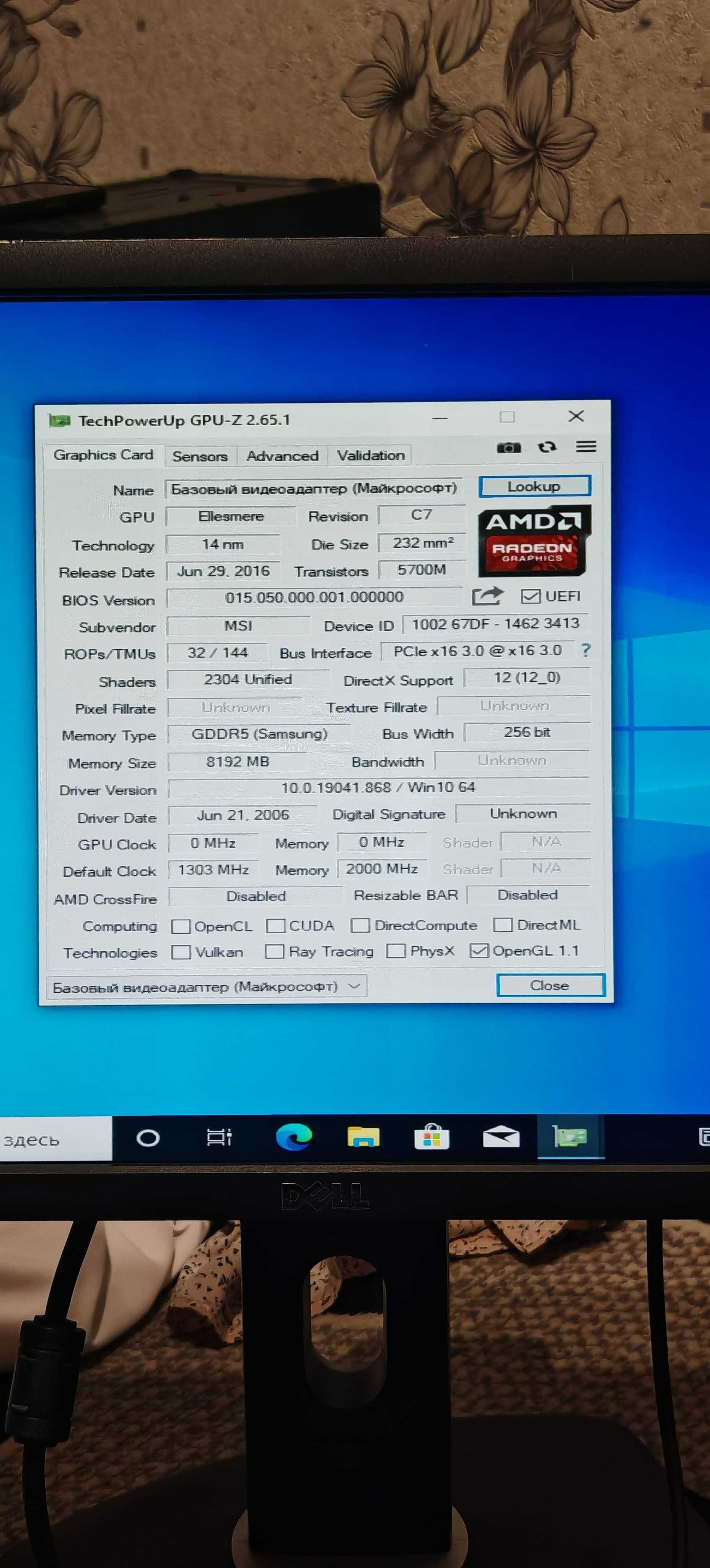Click the Technology 14 nm value
The width and height of the screenshot is (710, 1568).
click(x=223, y=544)
